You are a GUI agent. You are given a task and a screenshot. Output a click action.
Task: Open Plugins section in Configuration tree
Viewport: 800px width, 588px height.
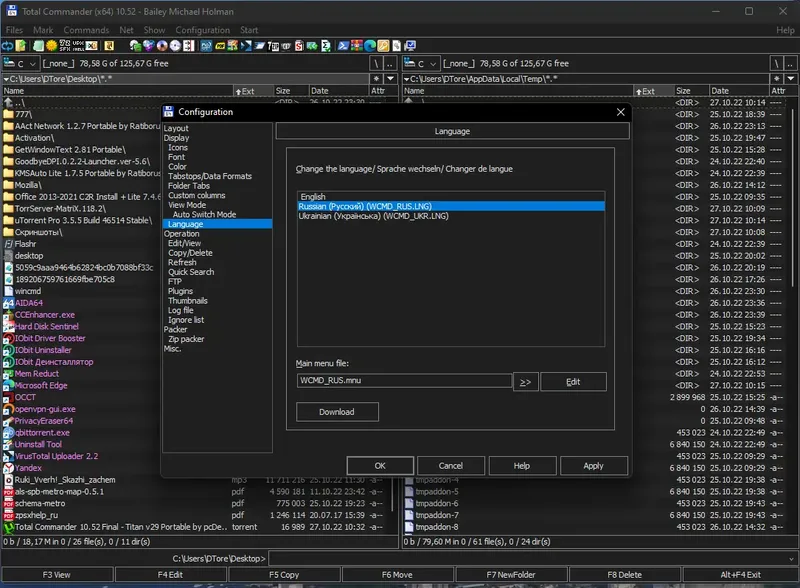[181, 291]
